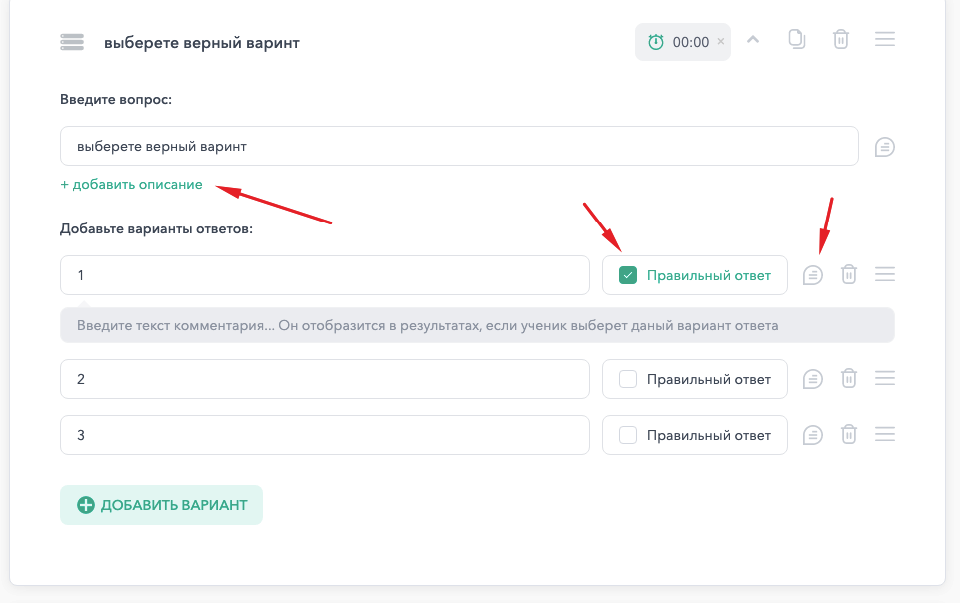Open comment for answer option 3

click(x=812, y=435)
